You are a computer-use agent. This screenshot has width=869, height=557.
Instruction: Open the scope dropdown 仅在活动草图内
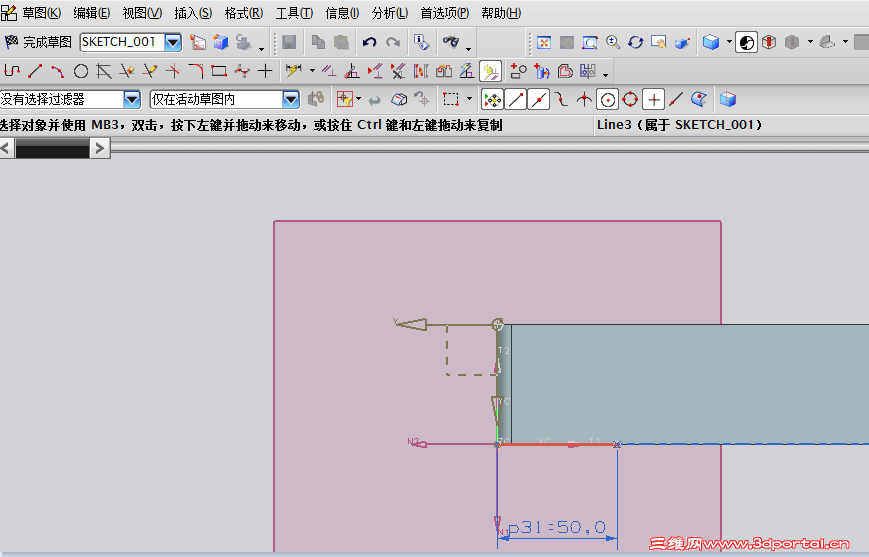pos(291,99)
